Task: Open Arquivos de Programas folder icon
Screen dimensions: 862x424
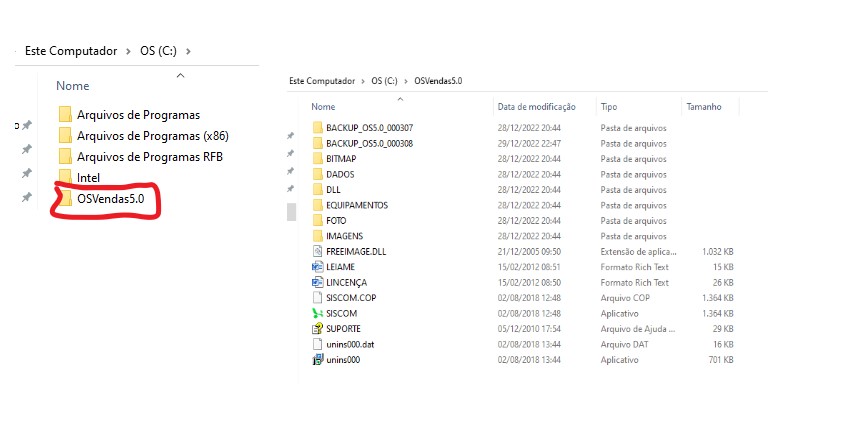Action: [65, 115]
